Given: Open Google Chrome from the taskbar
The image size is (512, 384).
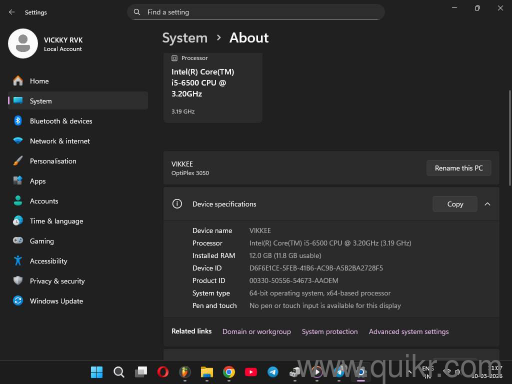Looking at the screenshot, I should pyautogui.click(x=229, y=372).
